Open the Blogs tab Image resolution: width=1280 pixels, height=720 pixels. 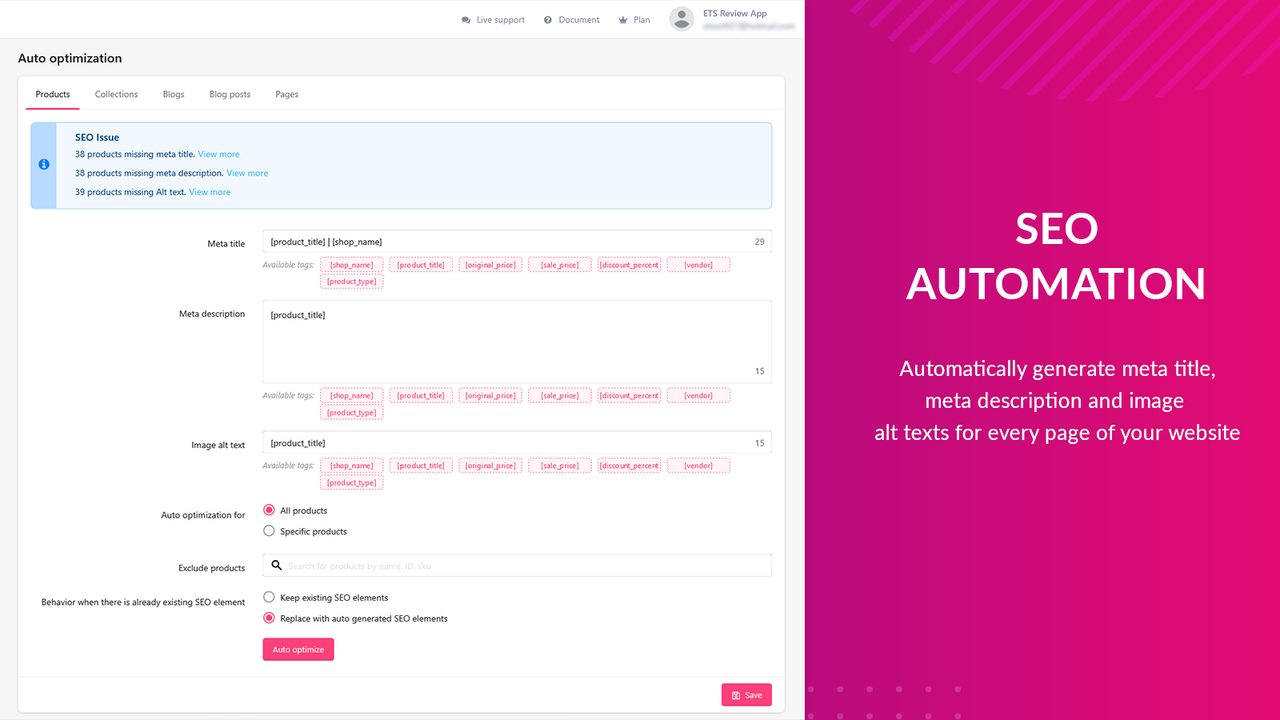point(173,93)
